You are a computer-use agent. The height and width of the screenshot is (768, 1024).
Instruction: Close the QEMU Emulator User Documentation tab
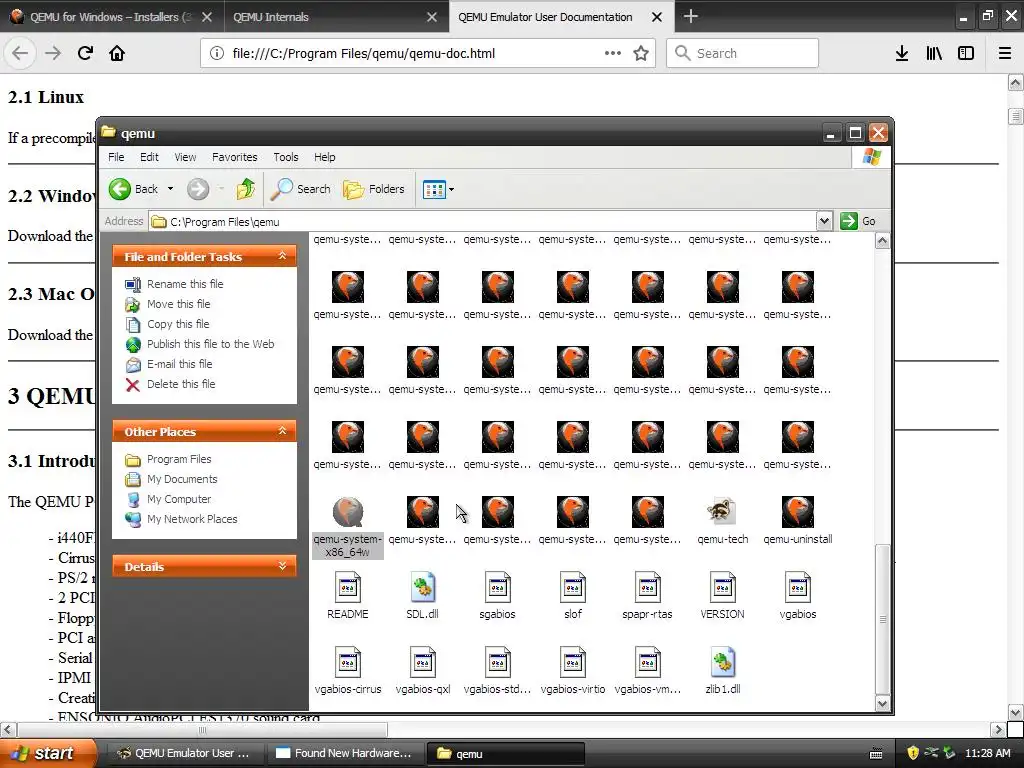click(657, 17)
